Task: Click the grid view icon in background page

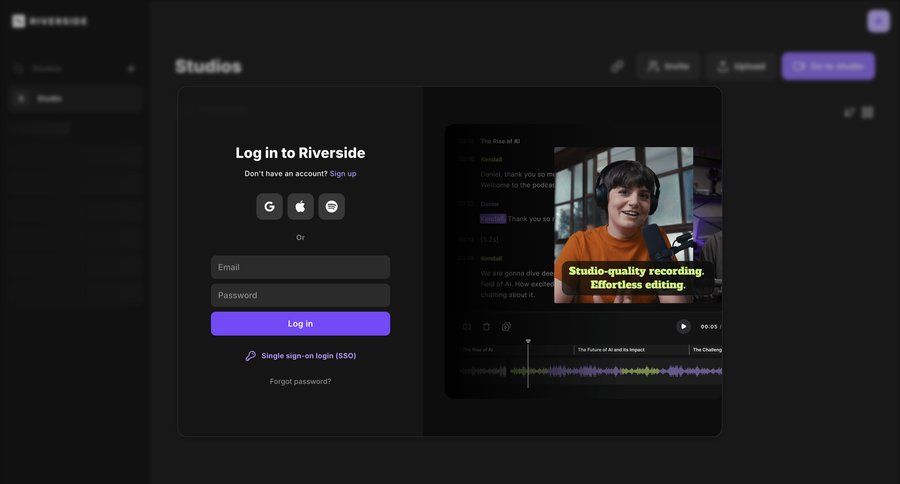Action: coord(868,112)
